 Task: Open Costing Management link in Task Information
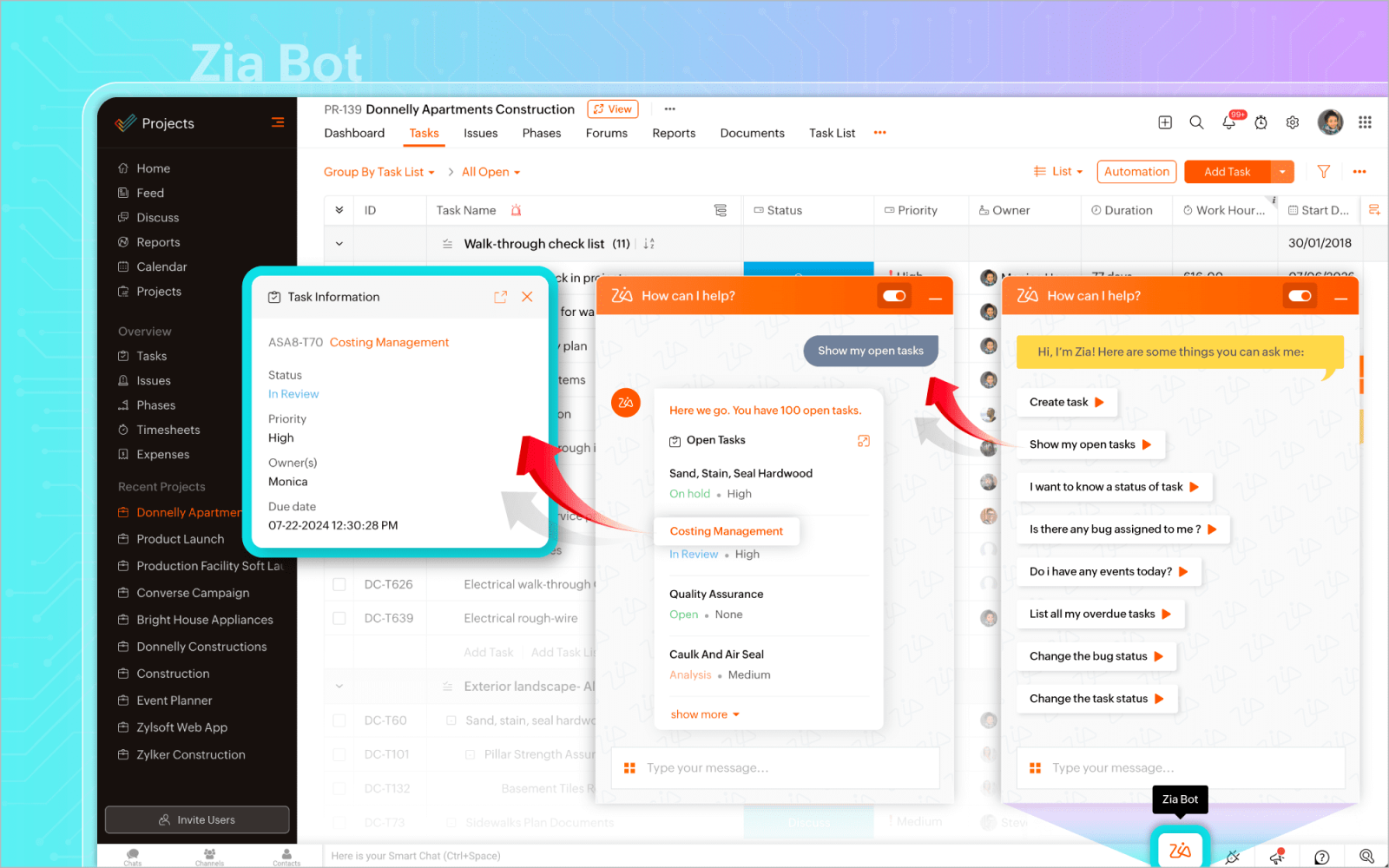tap(389, 343)
